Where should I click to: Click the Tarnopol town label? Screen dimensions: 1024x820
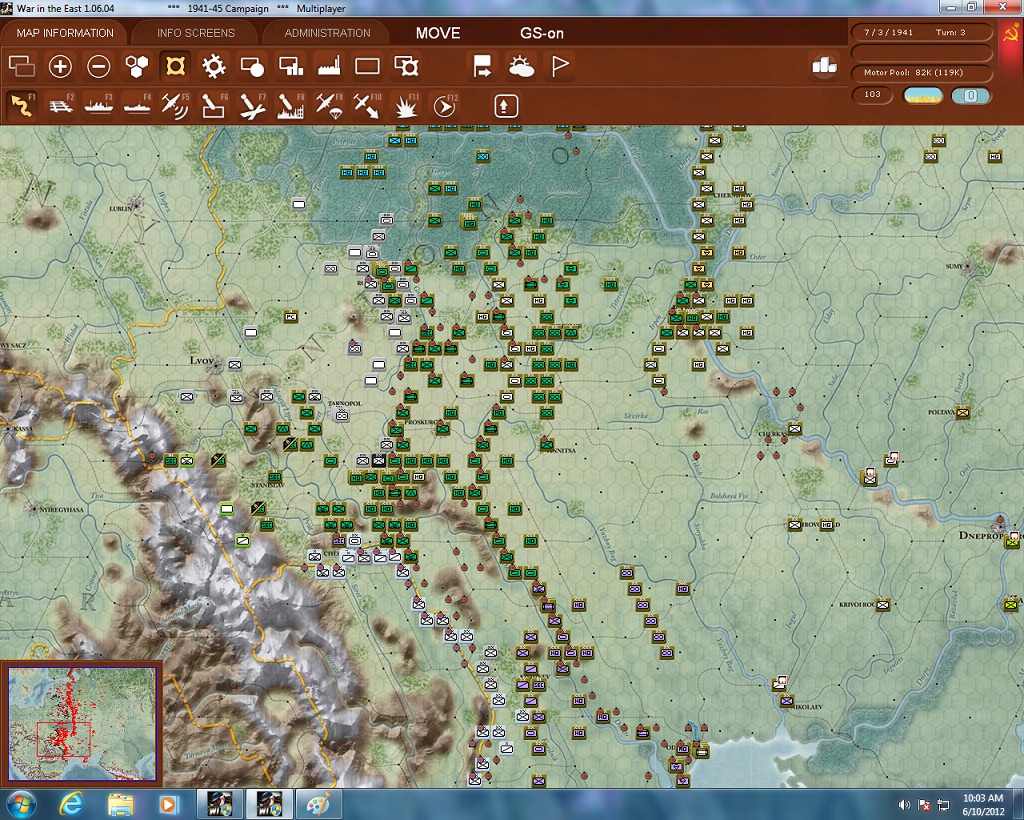[344, 403]
